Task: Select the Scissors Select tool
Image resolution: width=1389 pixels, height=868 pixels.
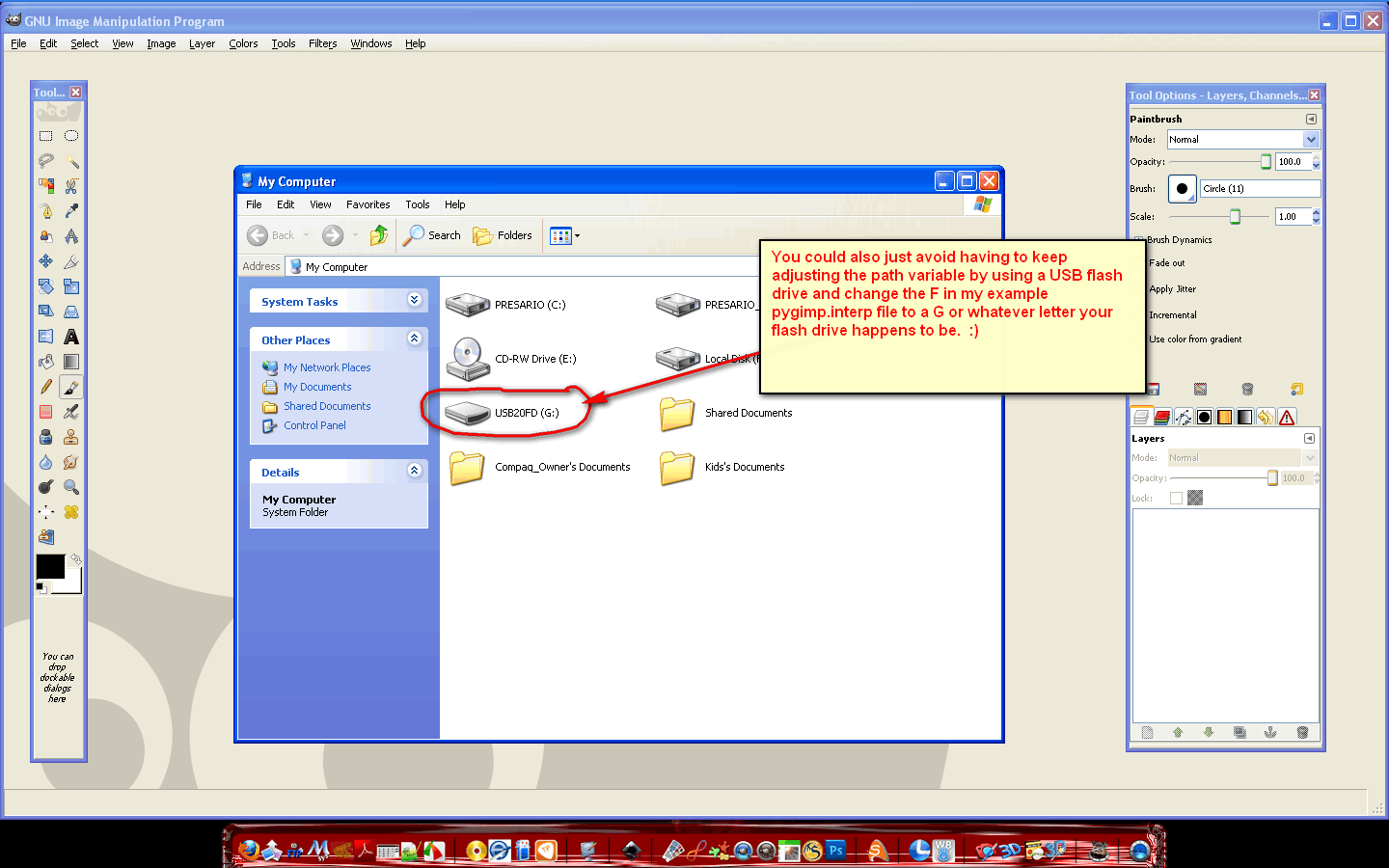Action: 71,186
